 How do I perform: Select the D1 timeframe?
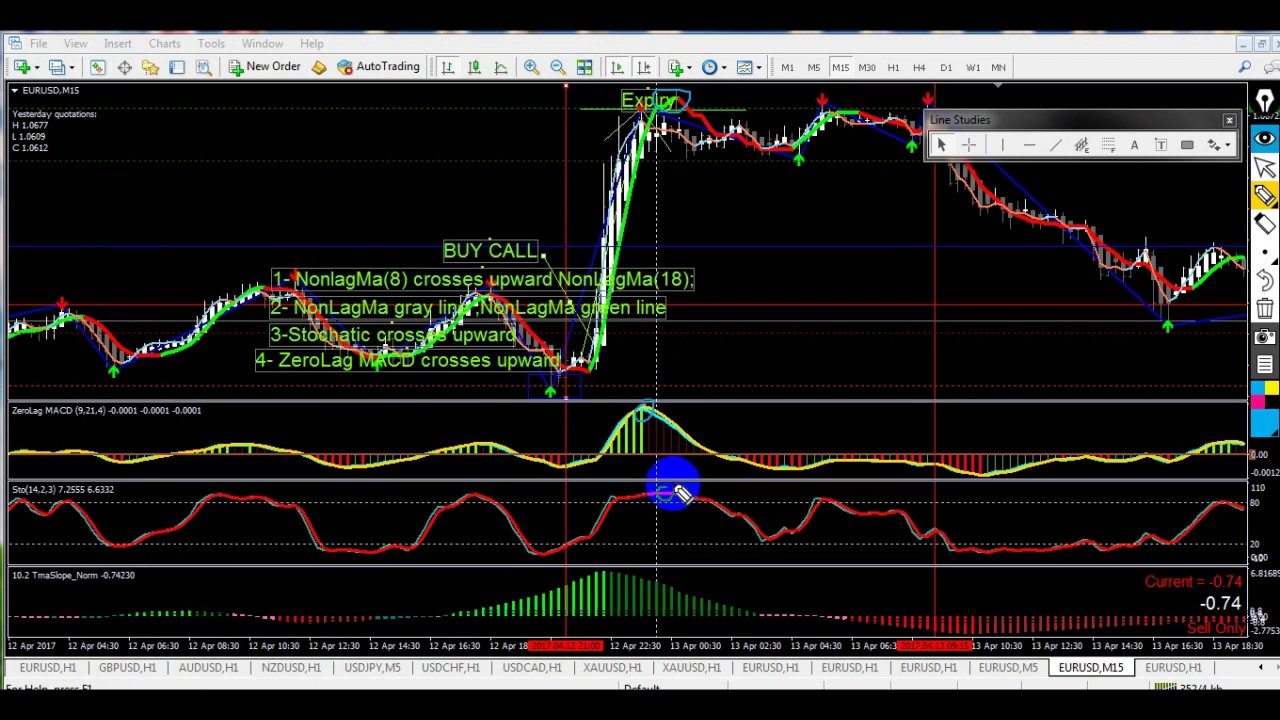(x=946, y=67)
